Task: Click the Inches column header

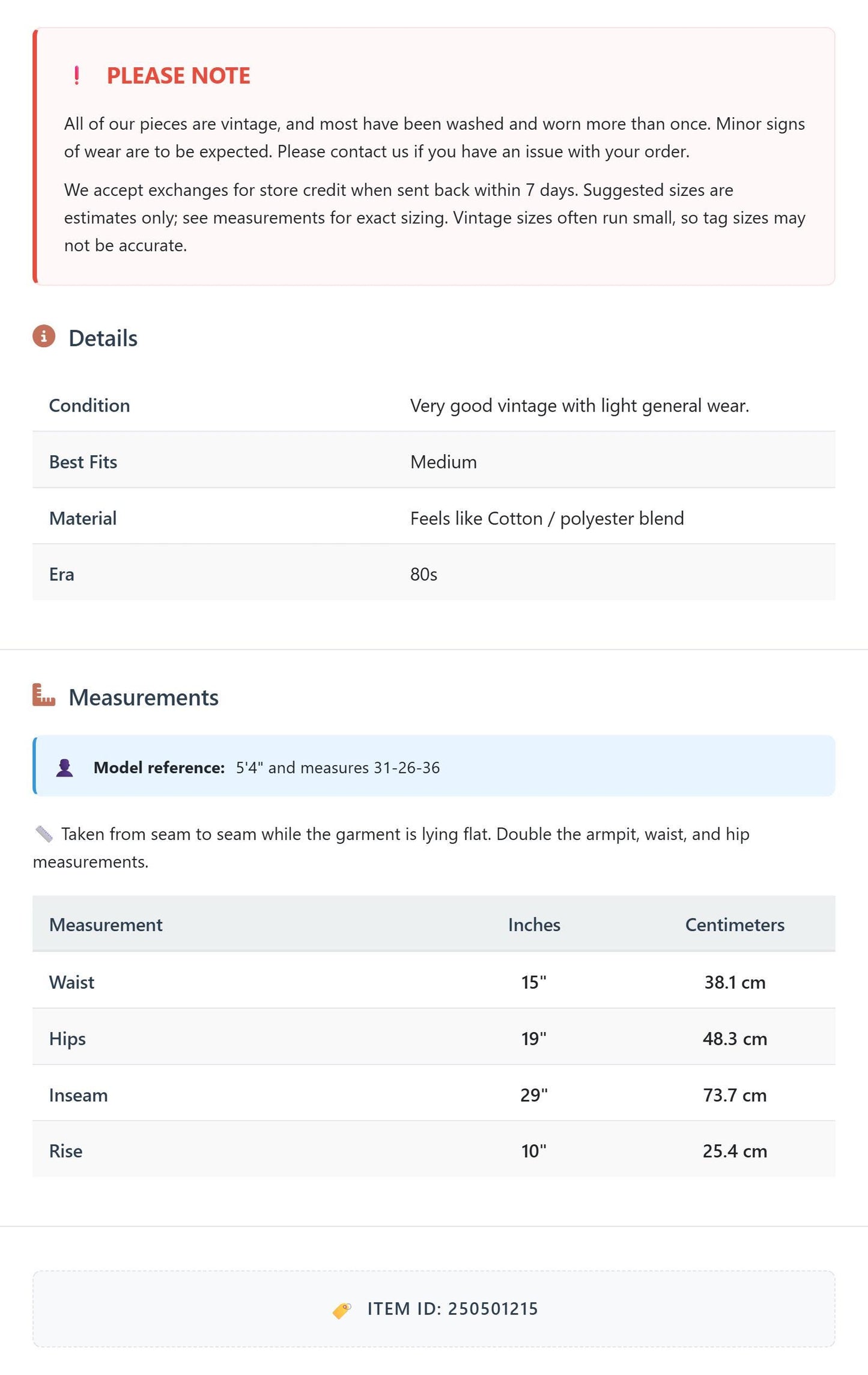Action: pyautogui.click(x=534, y=924)
